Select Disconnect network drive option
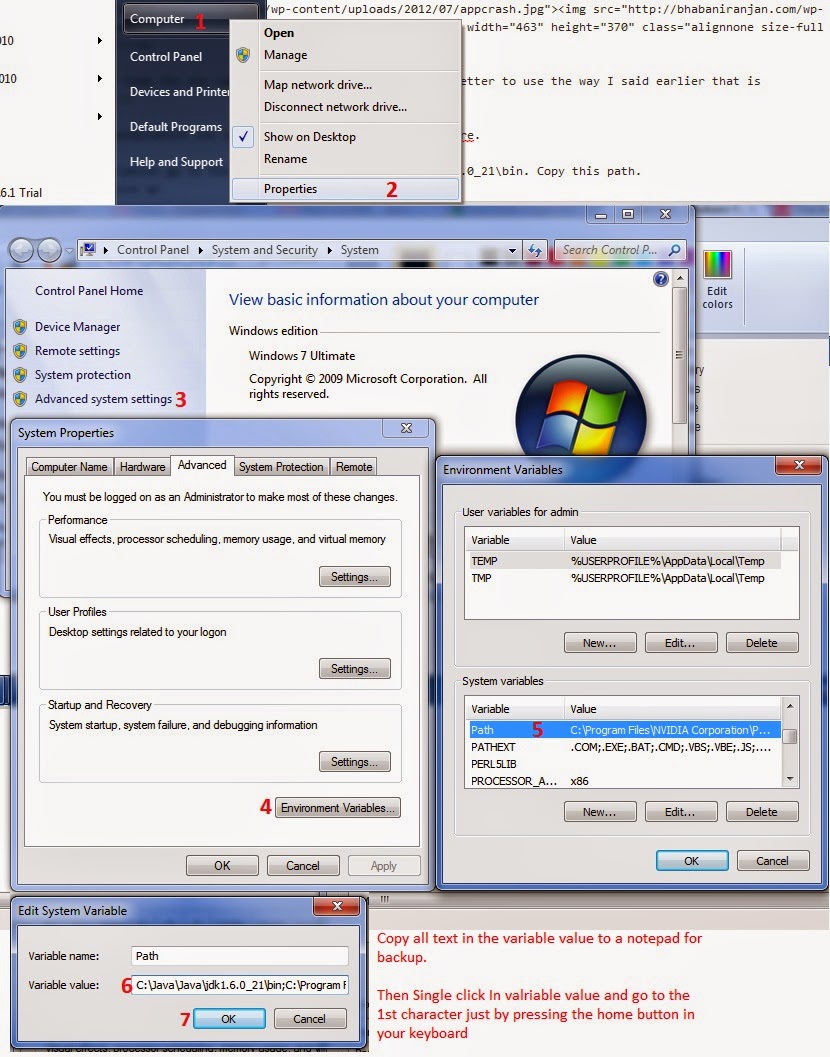Viewport: 830px width, 1057px height. pos(335,107)
